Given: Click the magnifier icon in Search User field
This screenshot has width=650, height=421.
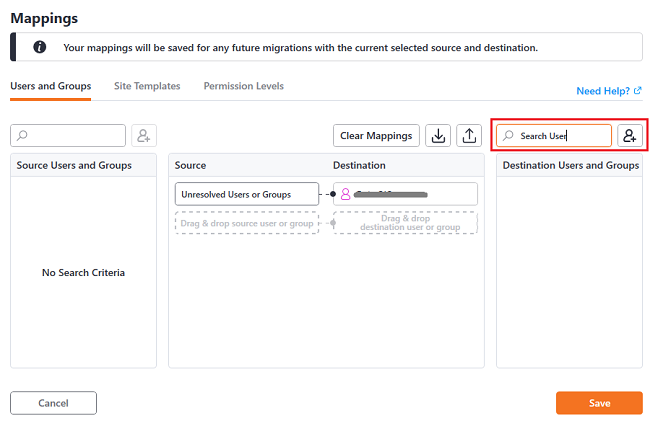Looking at the screenshot, I should pos(510,136).
